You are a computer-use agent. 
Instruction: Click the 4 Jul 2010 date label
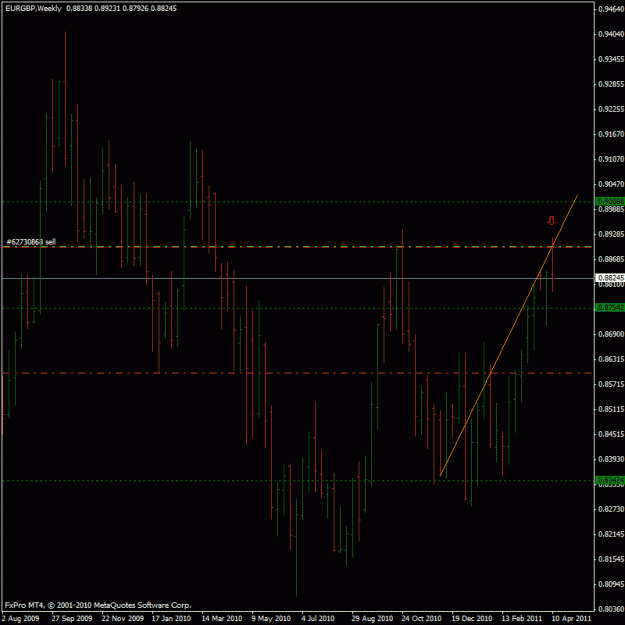[318, 619]
